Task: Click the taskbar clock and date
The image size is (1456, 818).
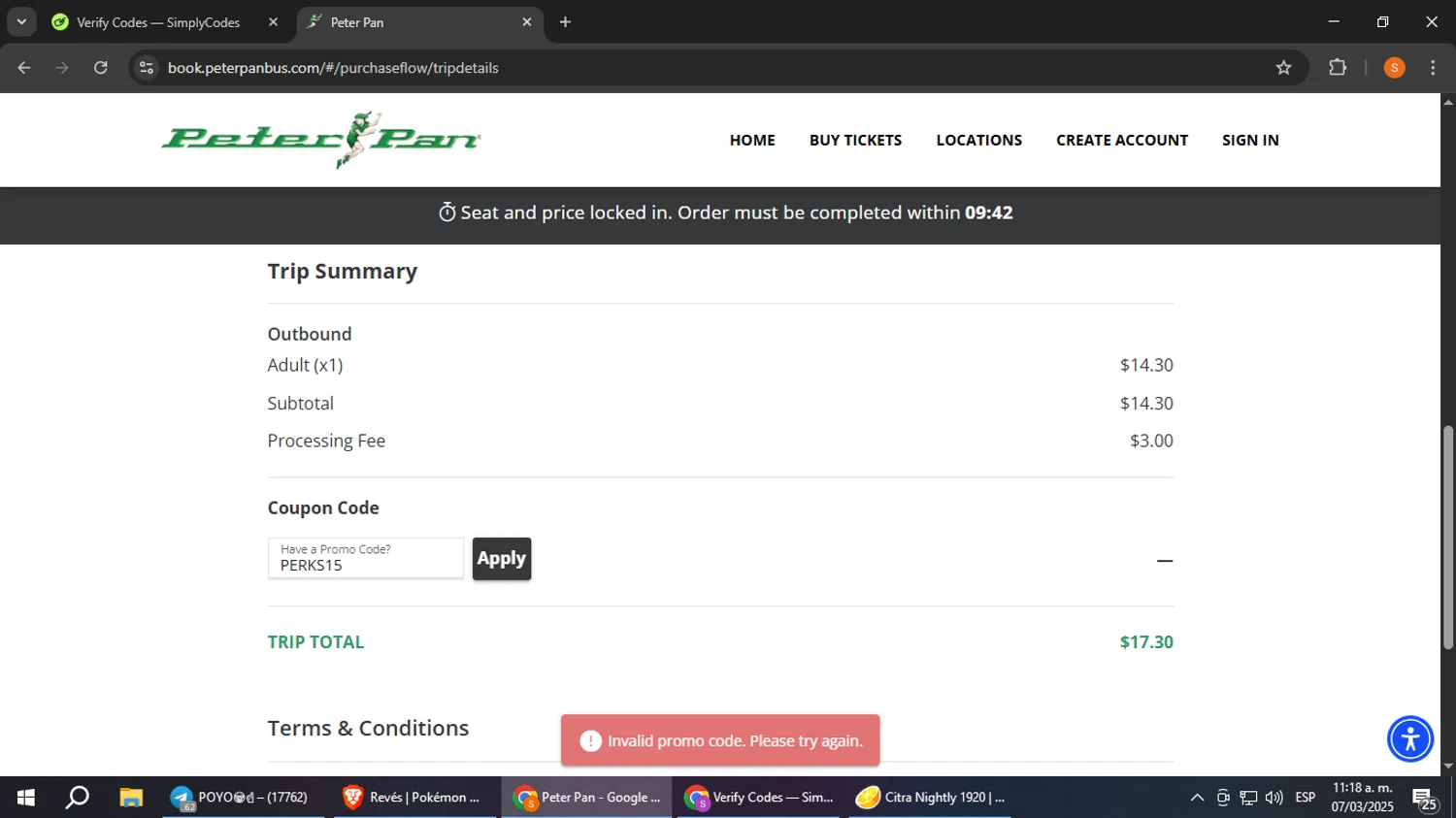Action: (x=1362, y=798)
